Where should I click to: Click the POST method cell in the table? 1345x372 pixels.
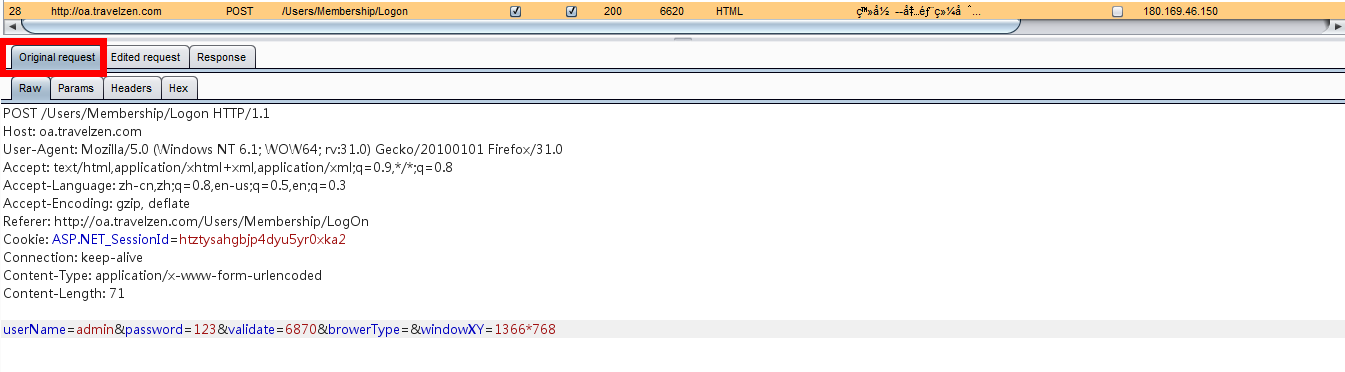240,11
